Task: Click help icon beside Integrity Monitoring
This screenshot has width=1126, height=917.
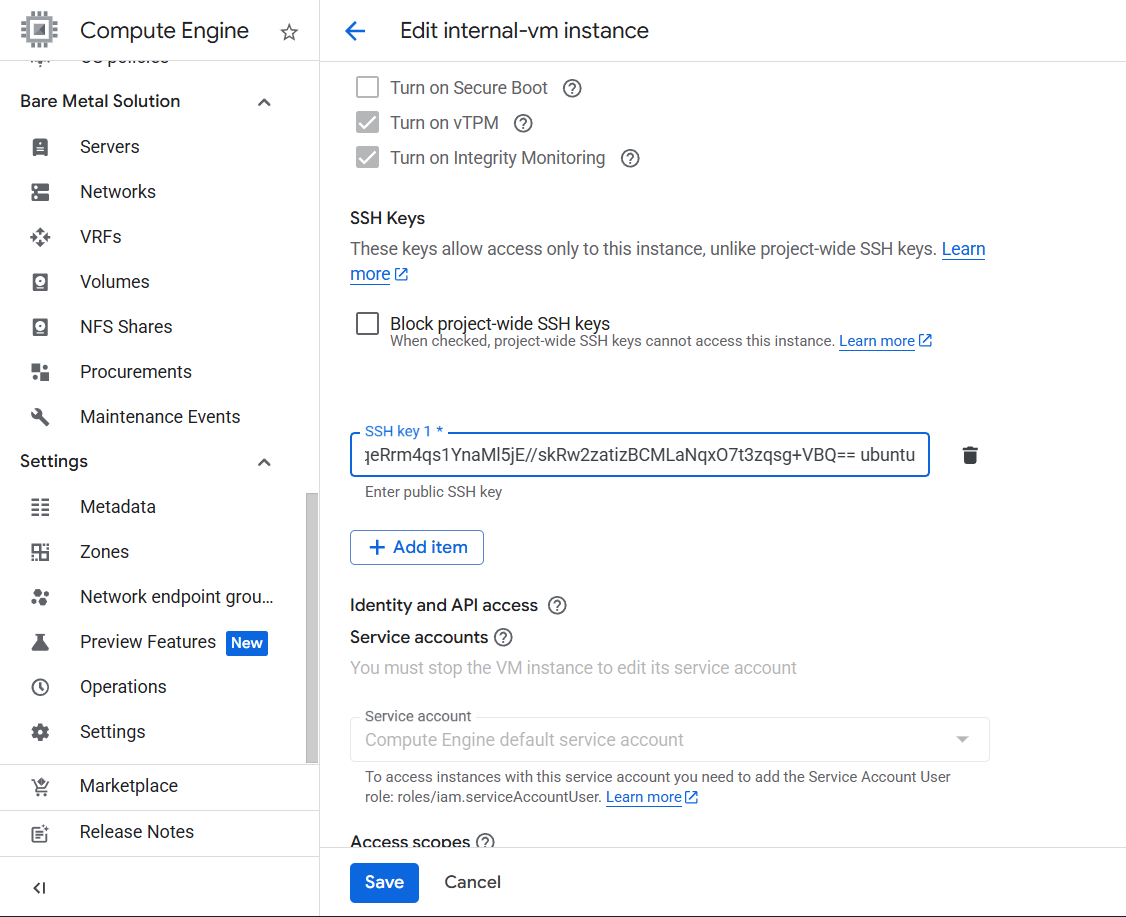Action: click(x=630, y=158)
